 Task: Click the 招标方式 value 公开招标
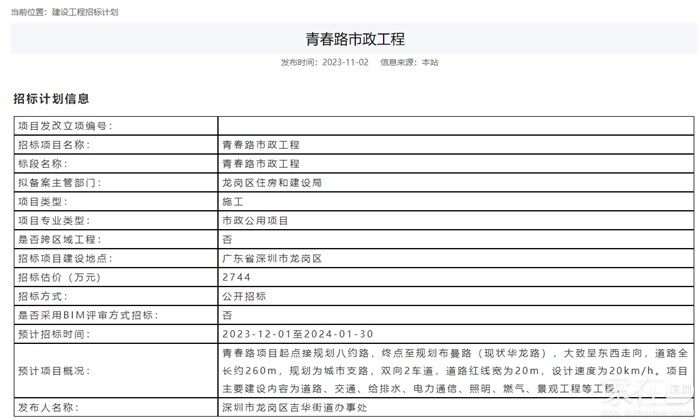[x=244, y=296]
